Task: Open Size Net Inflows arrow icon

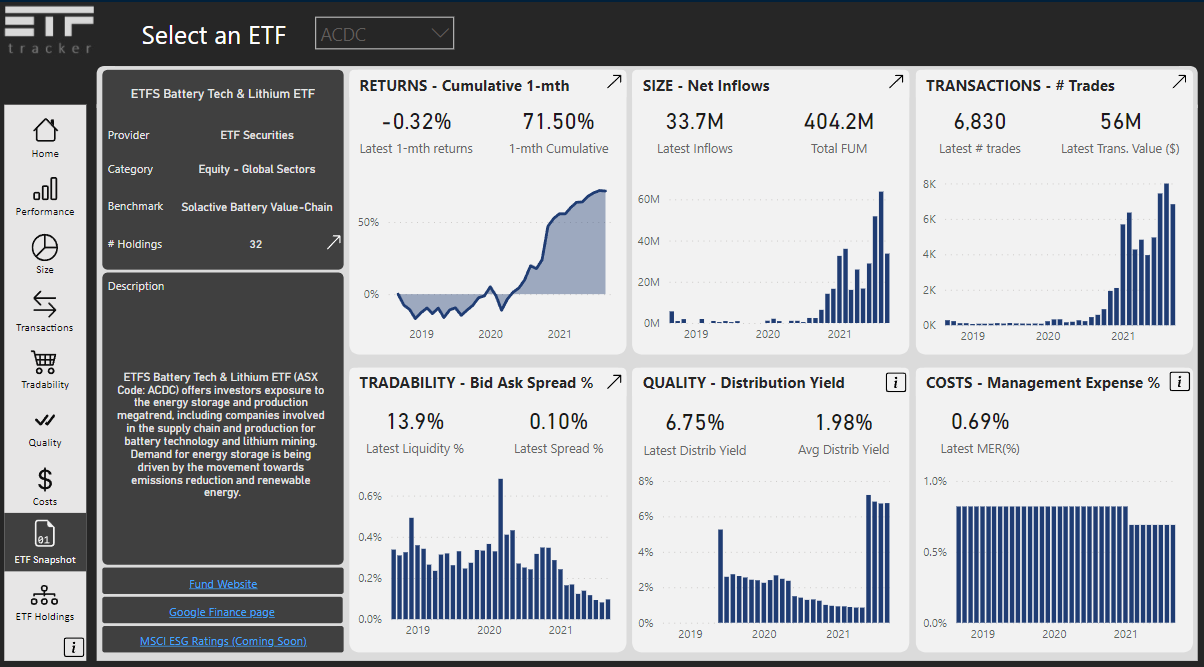Action: point(897,83)
